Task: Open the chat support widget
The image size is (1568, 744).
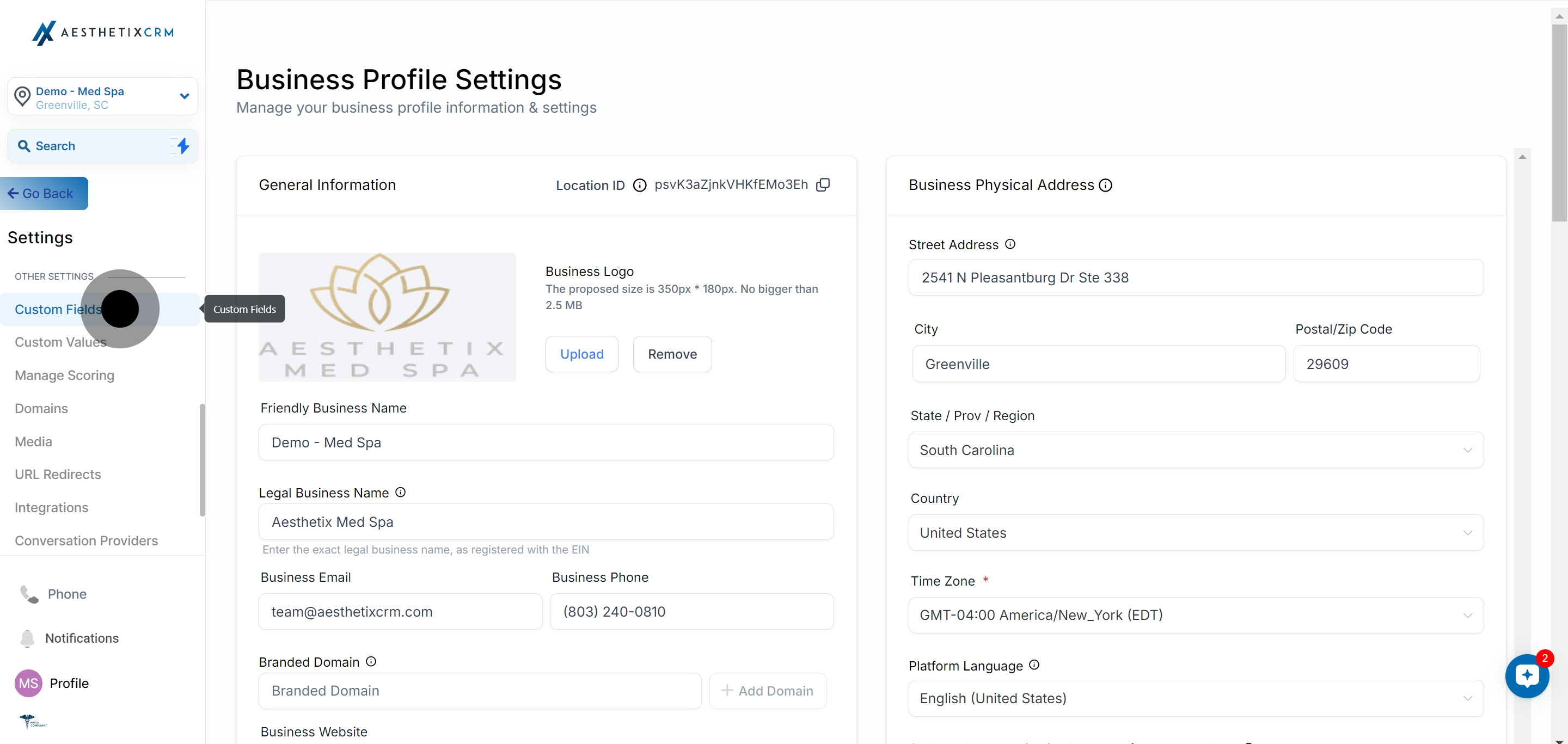Action: coord(1527,676)
